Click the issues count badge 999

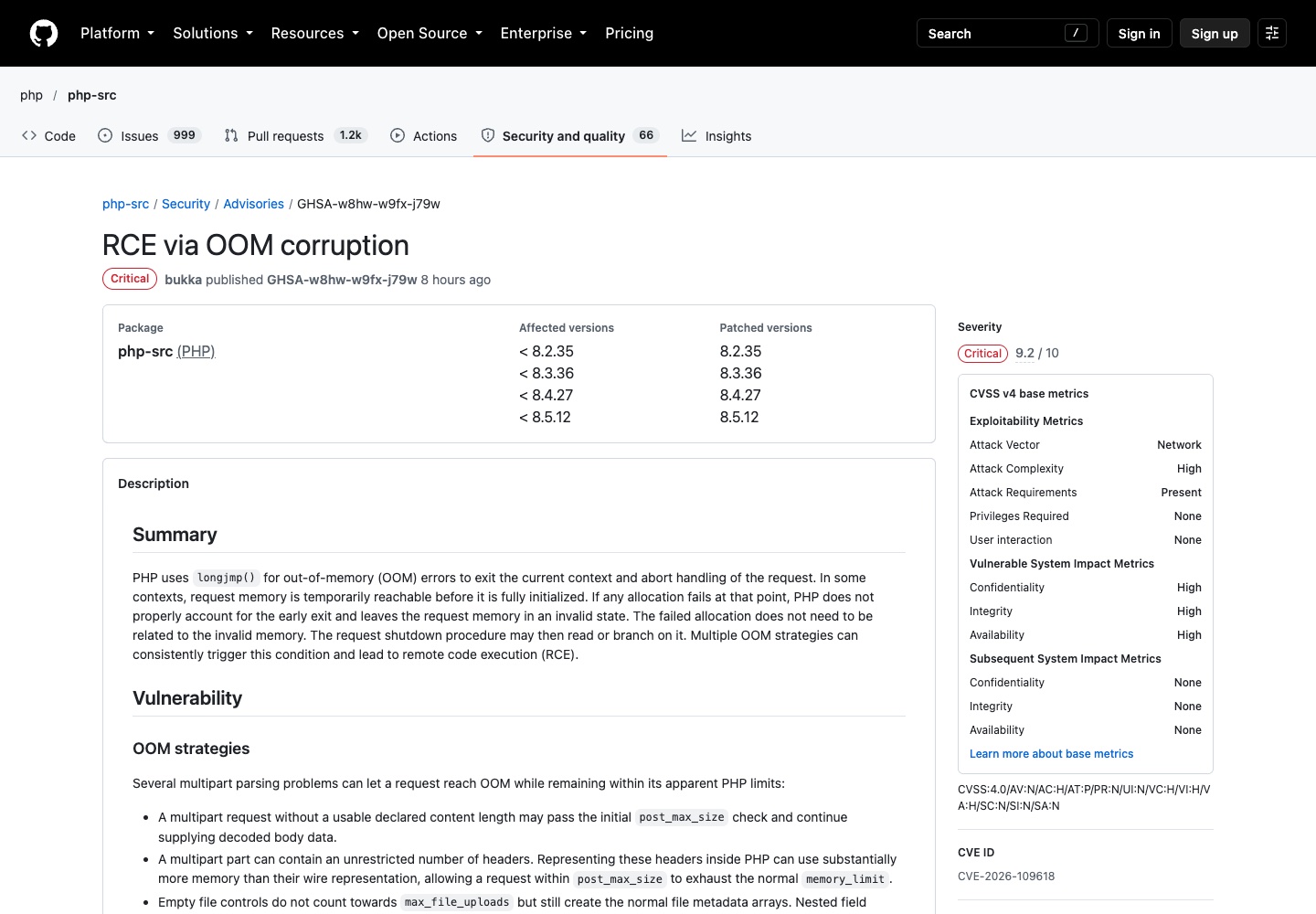(x=185, y=135)
